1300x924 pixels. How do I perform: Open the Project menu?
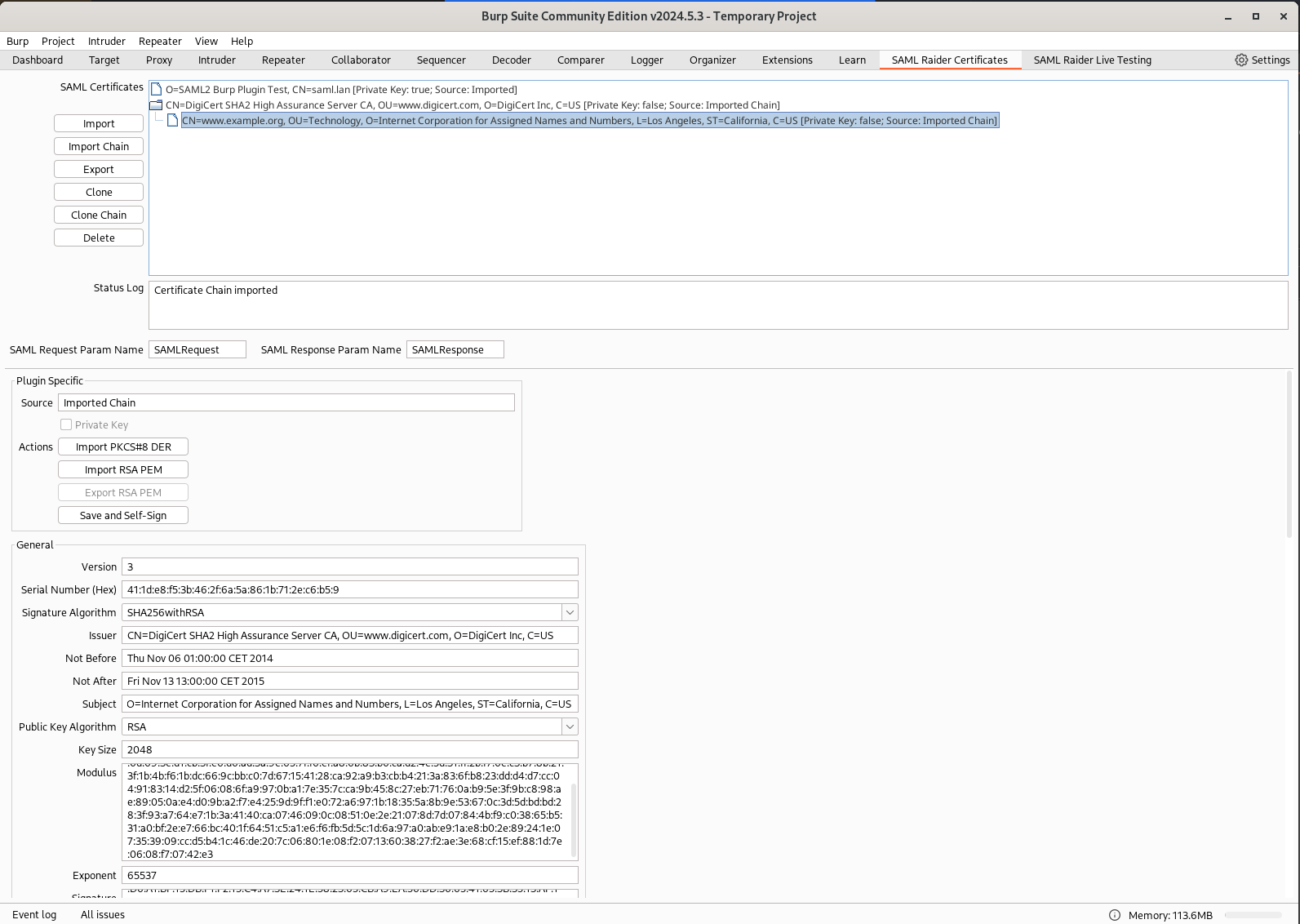click(x=58, y=41)
